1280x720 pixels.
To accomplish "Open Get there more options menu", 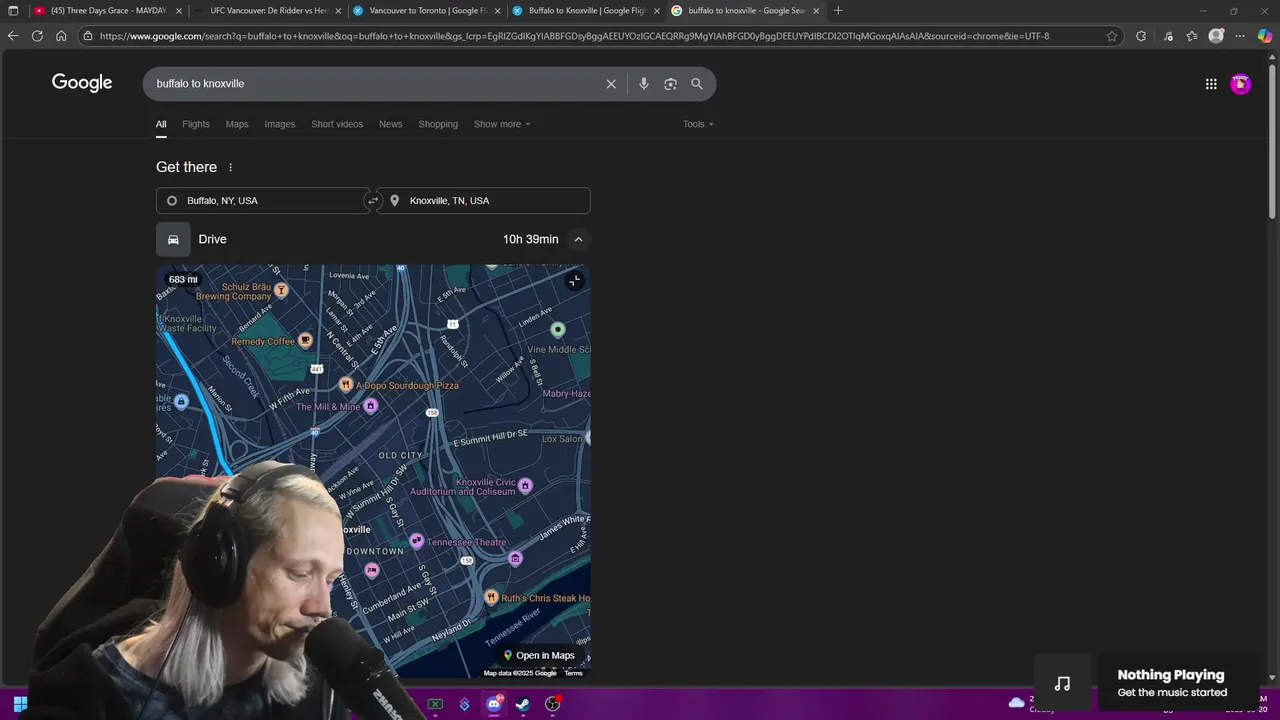I will (230, 167).
